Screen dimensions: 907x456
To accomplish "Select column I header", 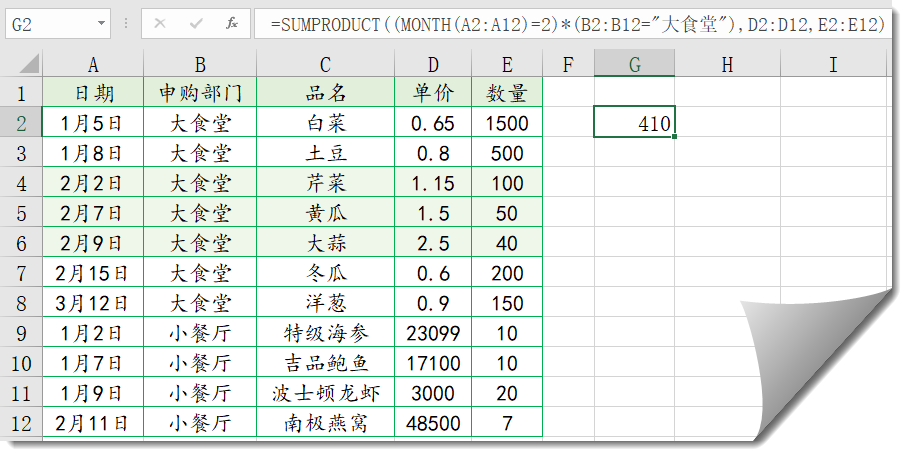I will [834, 64].
